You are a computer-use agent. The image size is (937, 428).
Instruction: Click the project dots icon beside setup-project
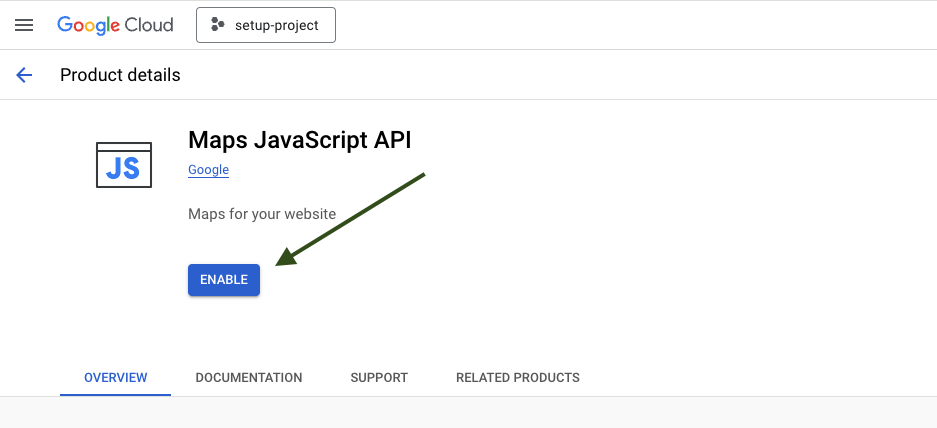pos(218,25)
